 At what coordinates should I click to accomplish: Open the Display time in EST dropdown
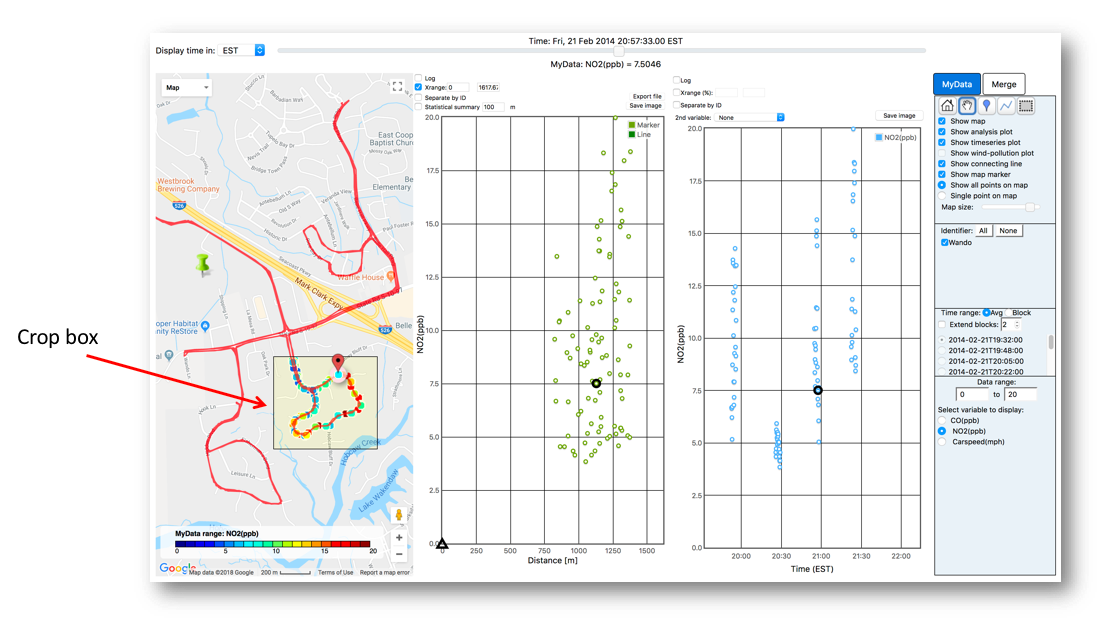(x=242, y=50)
